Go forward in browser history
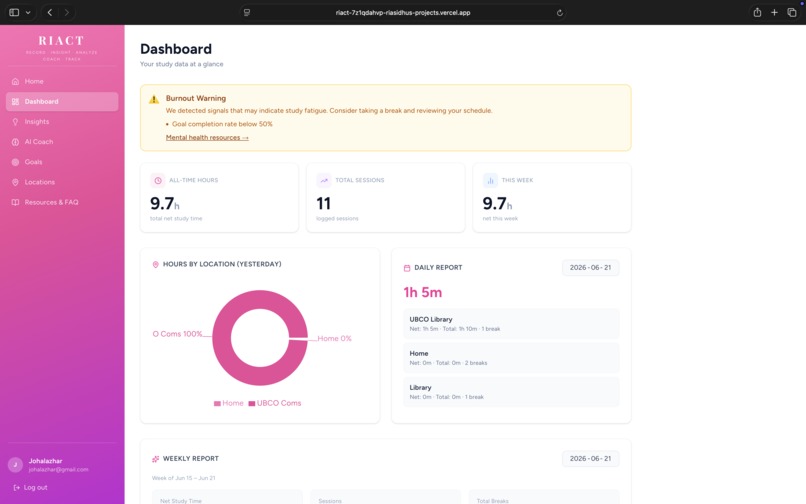The image size is (806, 504). point(66,12)
